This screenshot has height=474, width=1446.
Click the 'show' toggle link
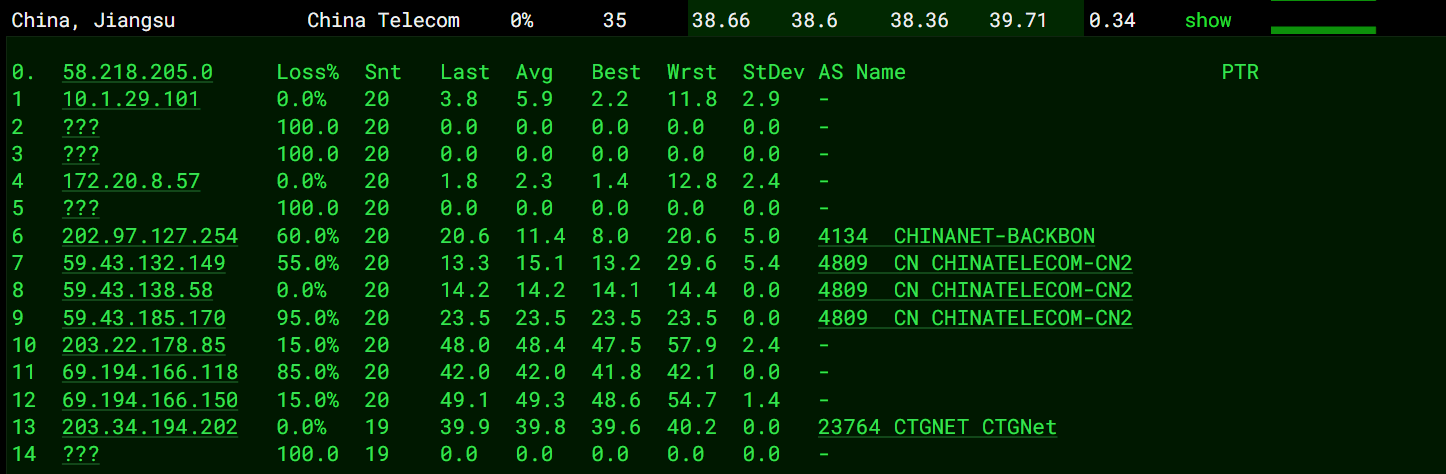coord(1207,20)
